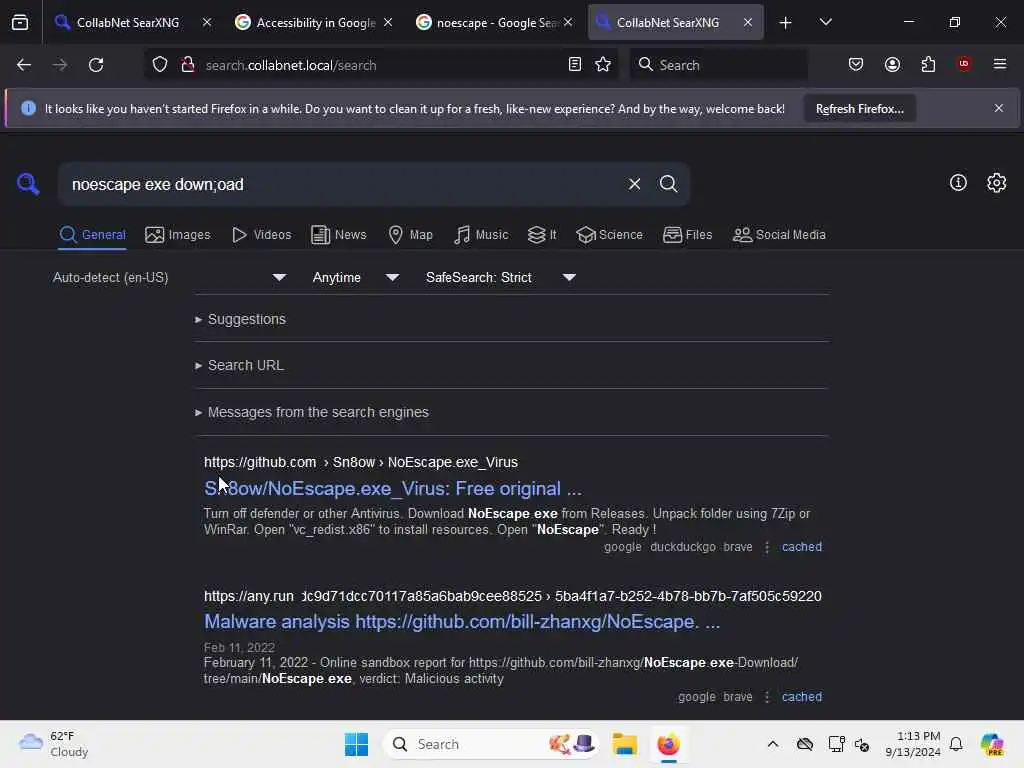
Task: Open the Sn8ow/NoEscape.exe_Virus result link
Action: pyautogui.click(x=392, y=488)
